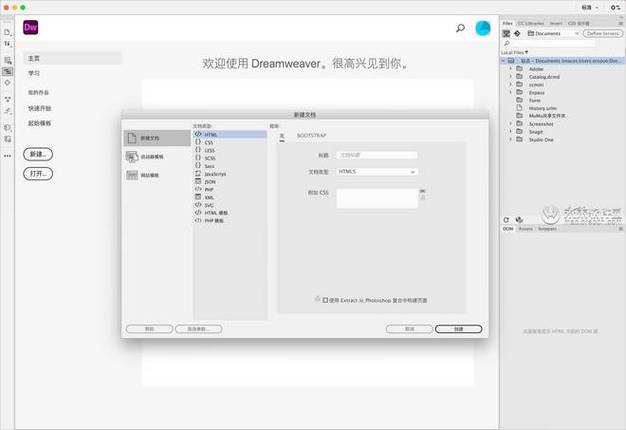The width and height of the screenshot is (626, 430).
Task: Open the document type HTML5 dropdown
Action: 376,172
